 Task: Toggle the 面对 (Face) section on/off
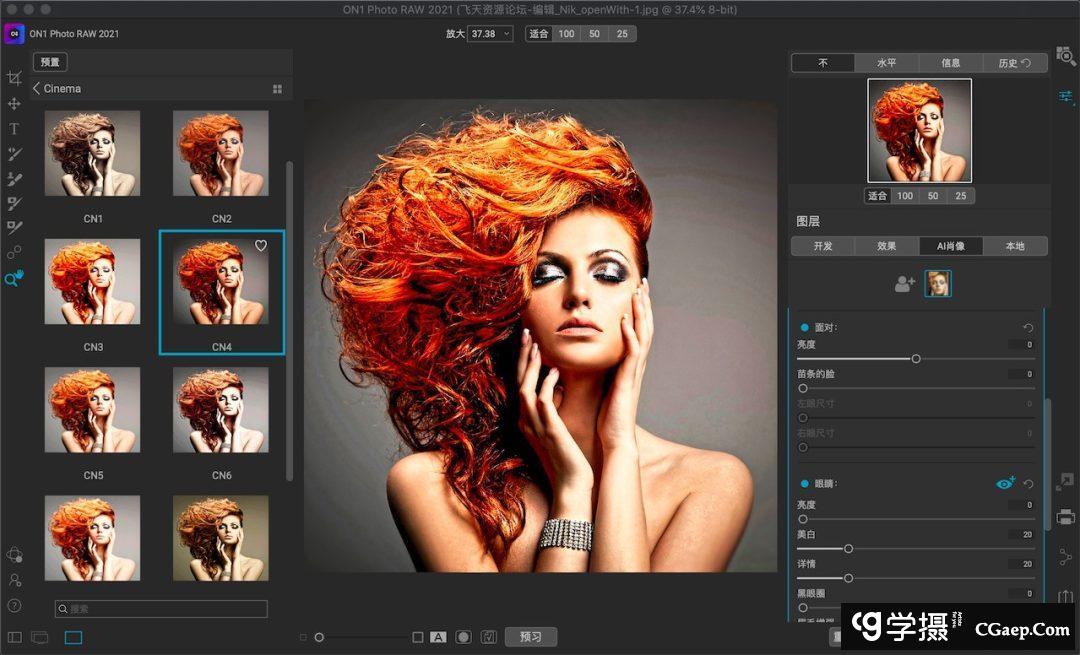pyautogui.click(x=805, y=327)
